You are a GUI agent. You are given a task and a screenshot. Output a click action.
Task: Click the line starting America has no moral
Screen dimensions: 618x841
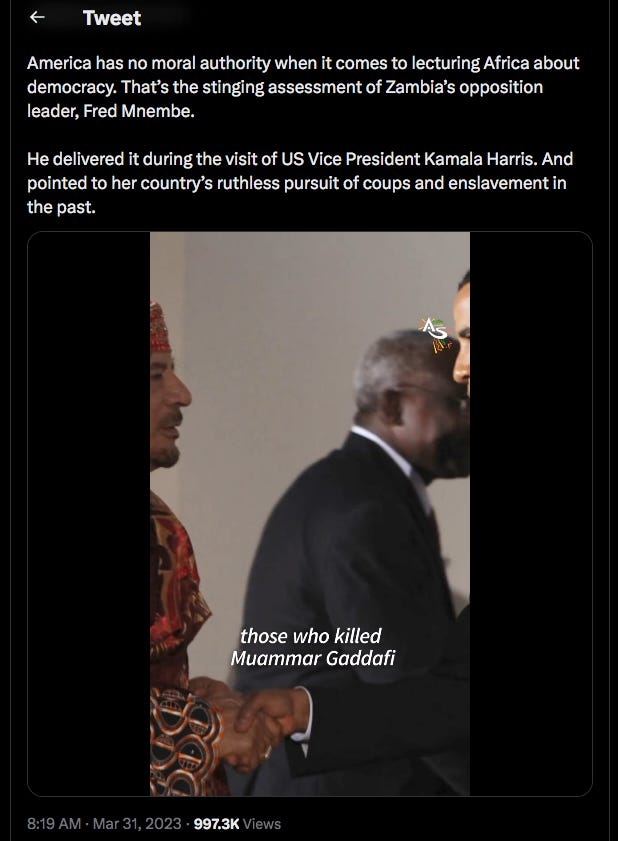[303, 63]
